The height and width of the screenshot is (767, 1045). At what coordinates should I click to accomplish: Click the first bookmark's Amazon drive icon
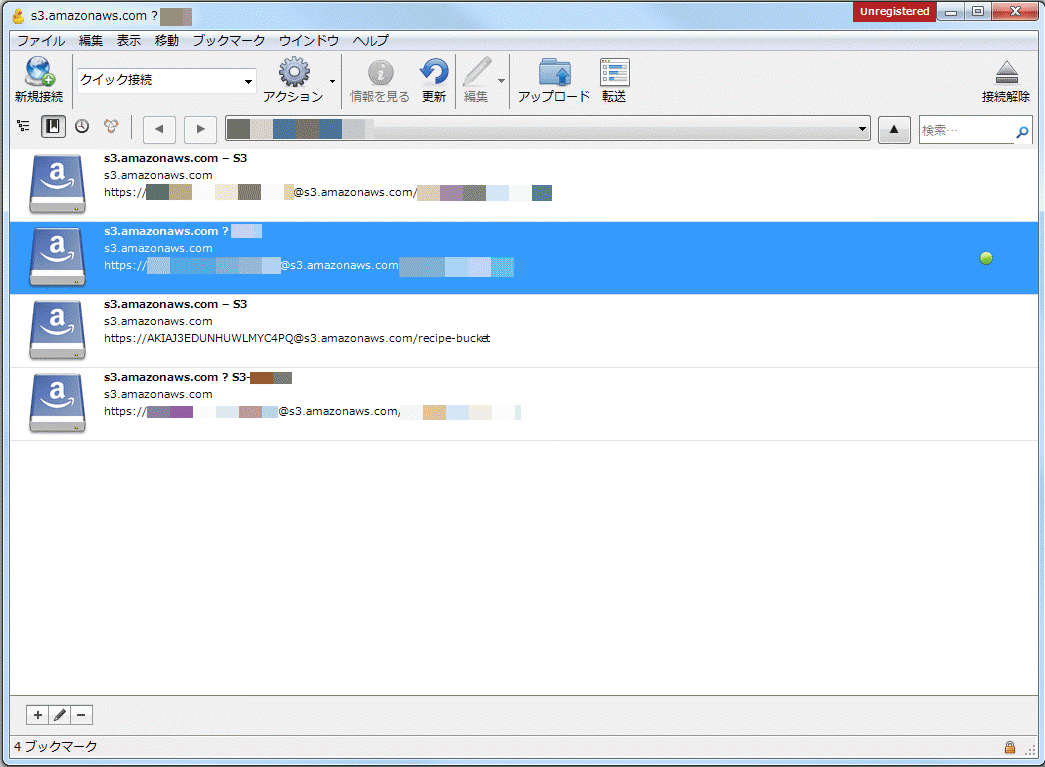tap(57, 185)
